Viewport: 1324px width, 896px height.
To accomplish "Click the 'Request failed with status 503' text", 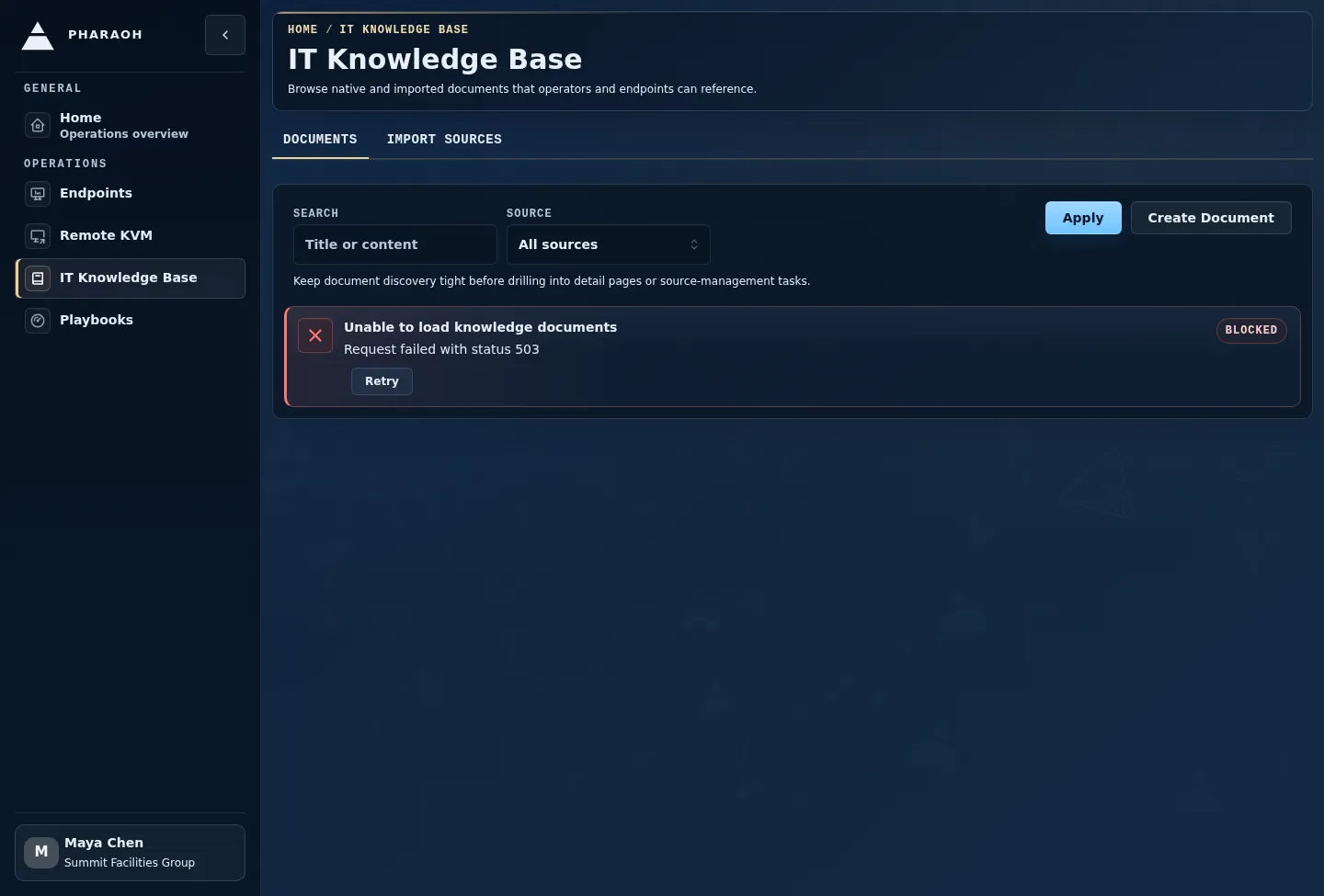I will (x=441, y=349).
